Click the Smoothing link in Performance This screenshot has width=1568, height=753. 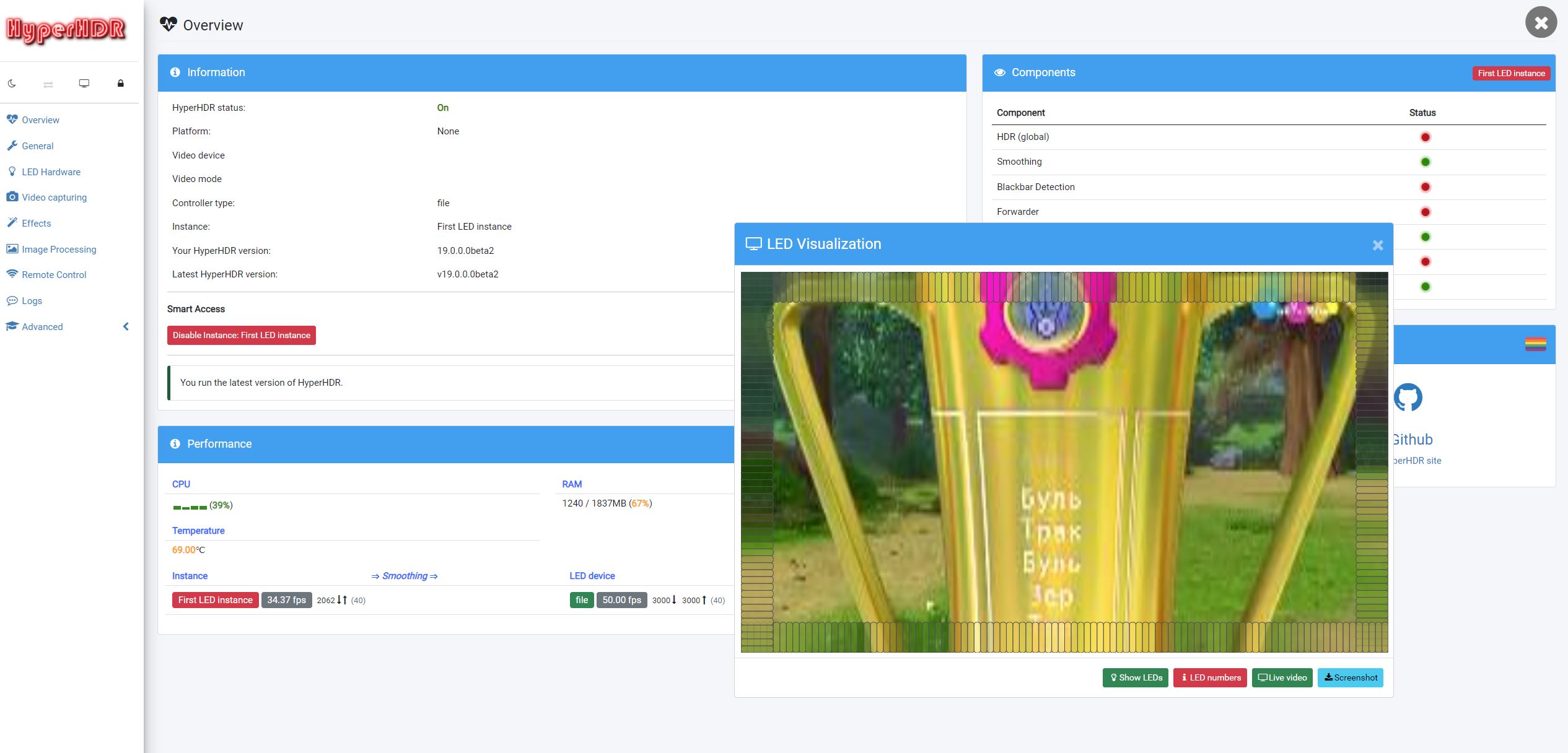click(x=405, y=576)
